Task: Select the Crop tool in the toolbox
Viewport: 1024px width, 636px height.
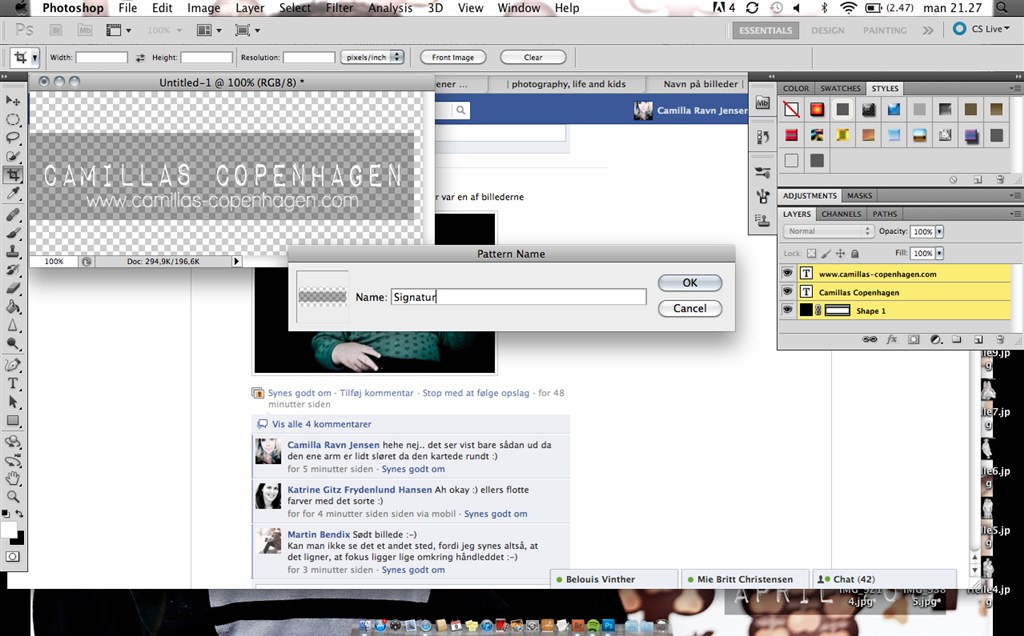Action: click(12, 175)
